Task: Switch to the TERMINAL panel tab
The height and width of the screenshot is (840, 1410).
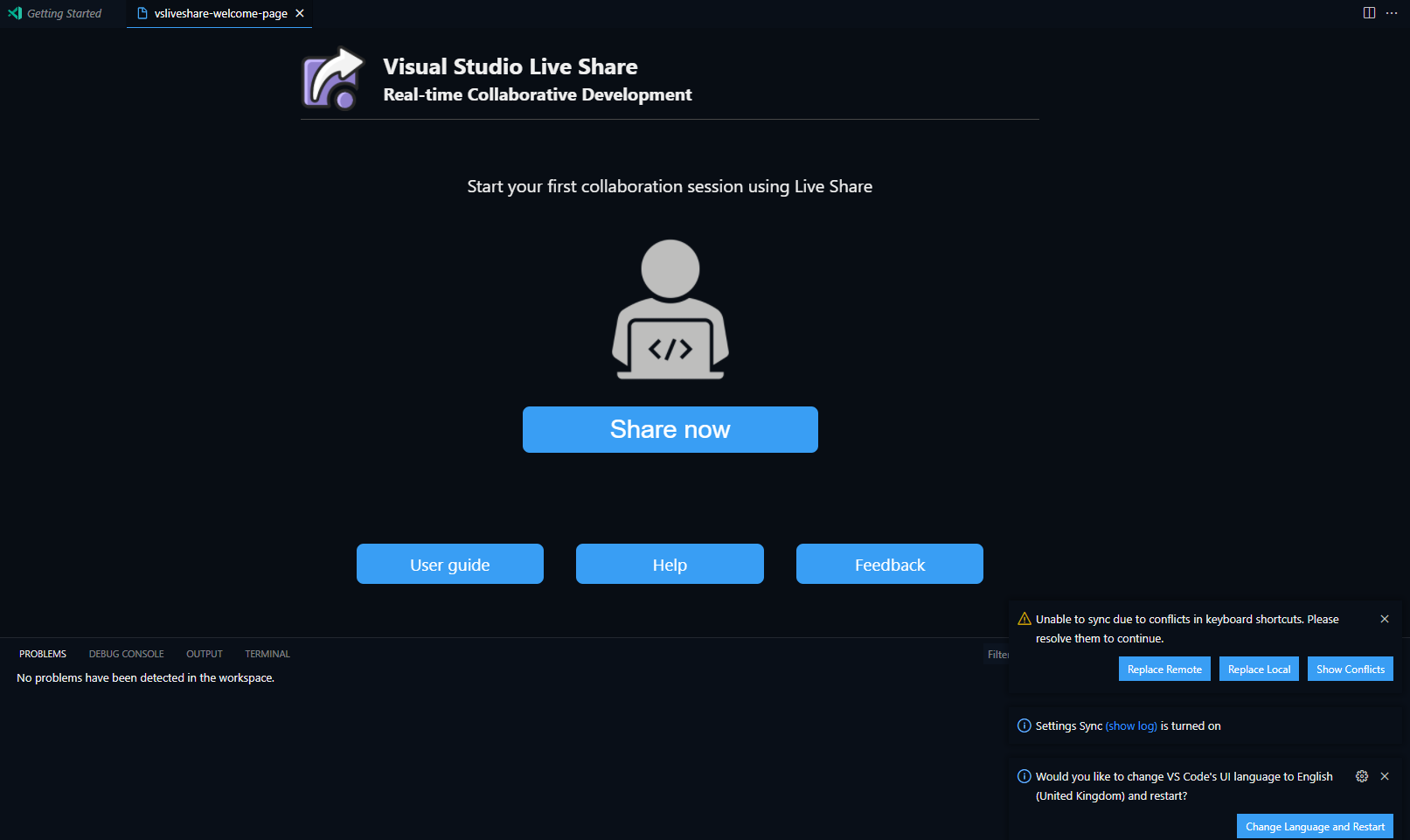Action: coord(267,653)
